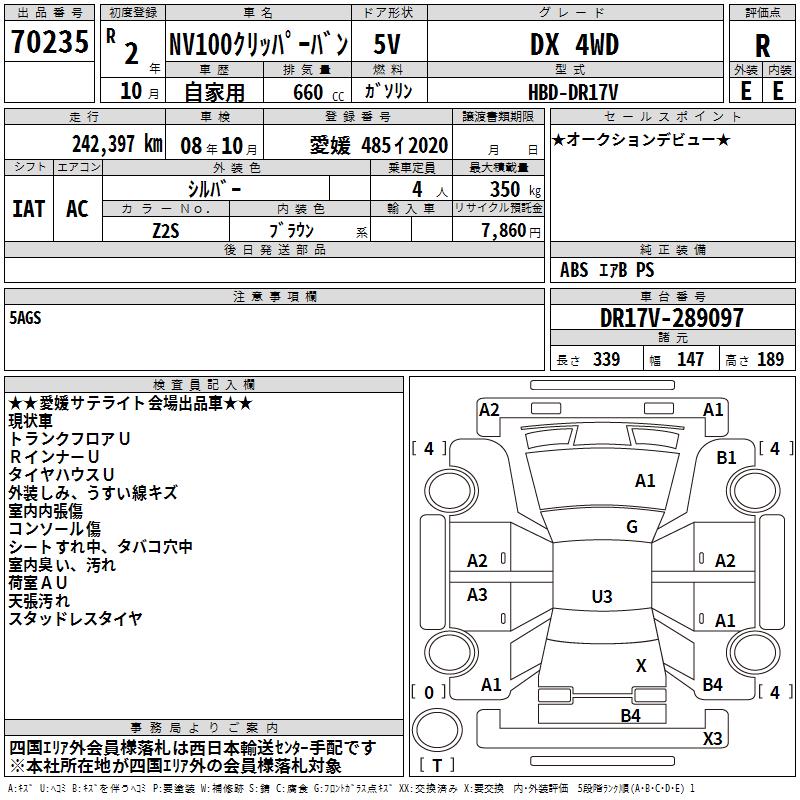The image size is (800, 800).
Task: Click the A3 scratch mark on diagram
Action: [x=477, y=595]
